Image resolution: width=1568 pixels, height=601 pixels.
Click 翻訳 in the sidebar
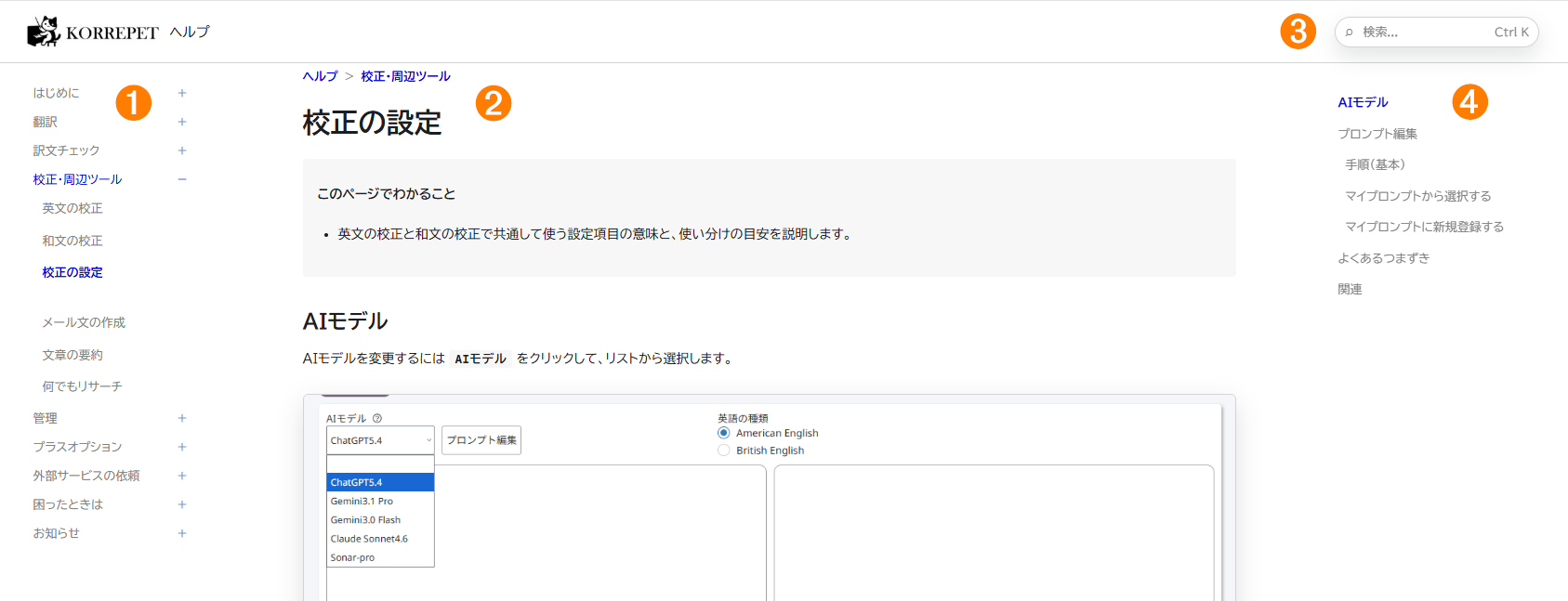46,122
